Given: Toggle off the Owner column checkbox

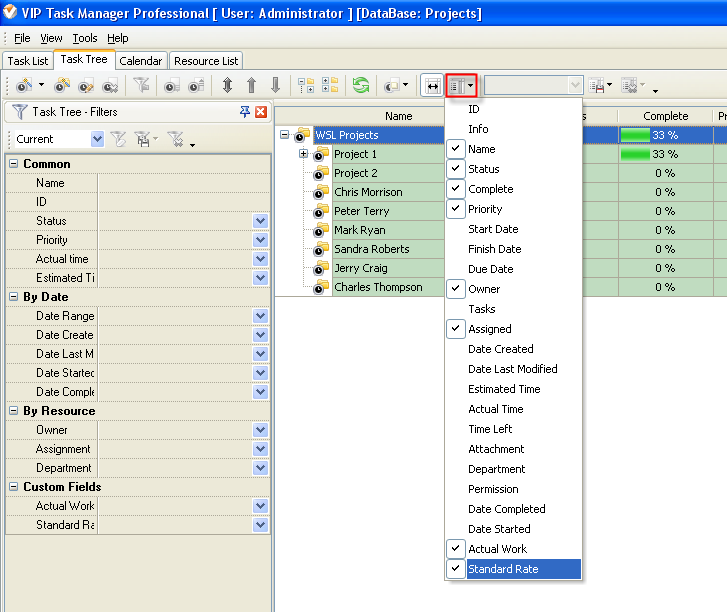Looking at the screenshot, I should point(457,289).
